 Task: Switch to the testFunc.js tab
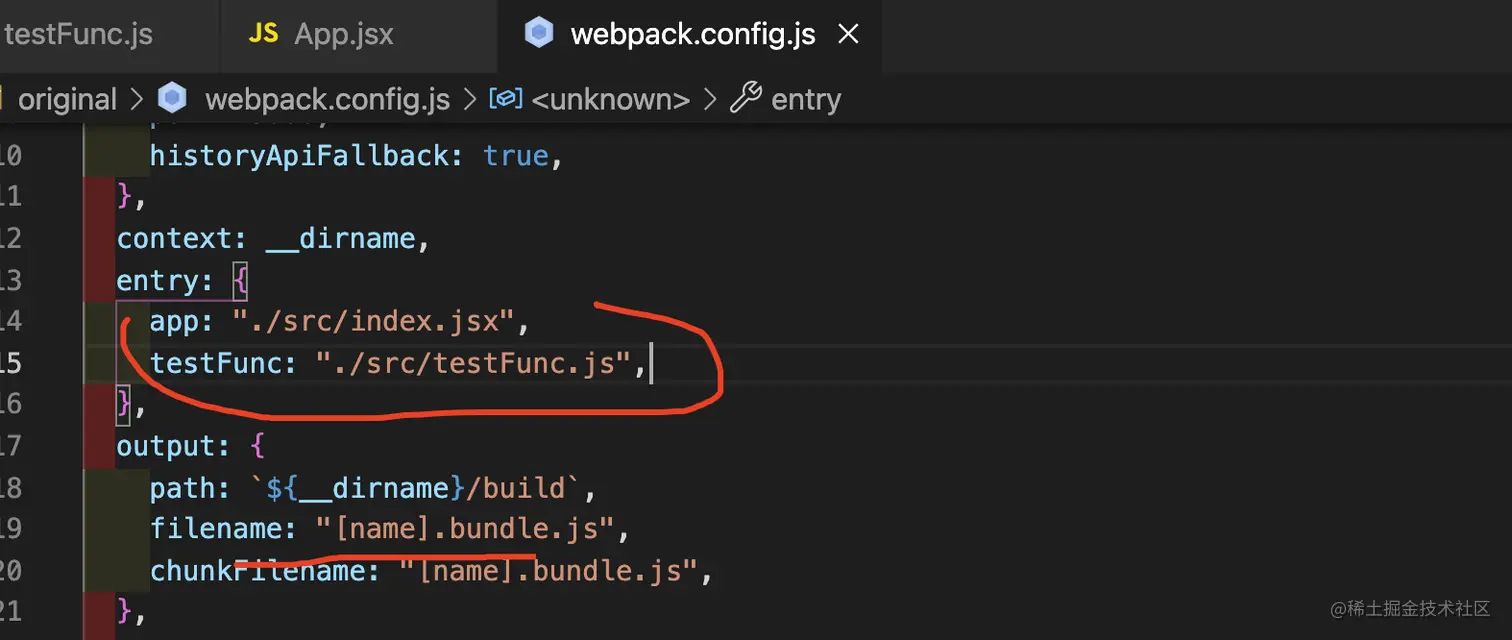pos(78,35)
